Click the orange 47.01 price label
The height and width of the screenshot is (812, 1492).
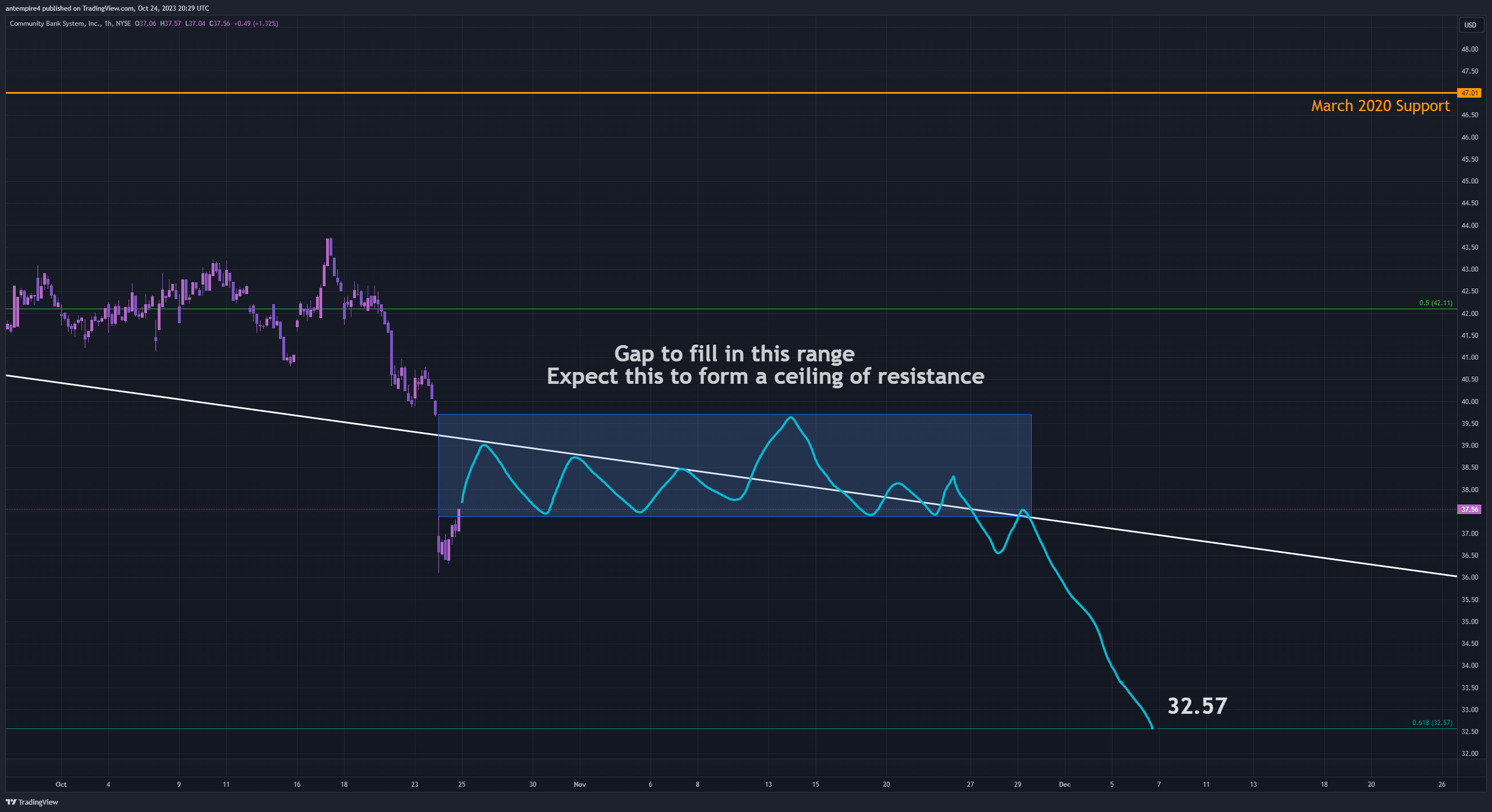(1469, 93)
